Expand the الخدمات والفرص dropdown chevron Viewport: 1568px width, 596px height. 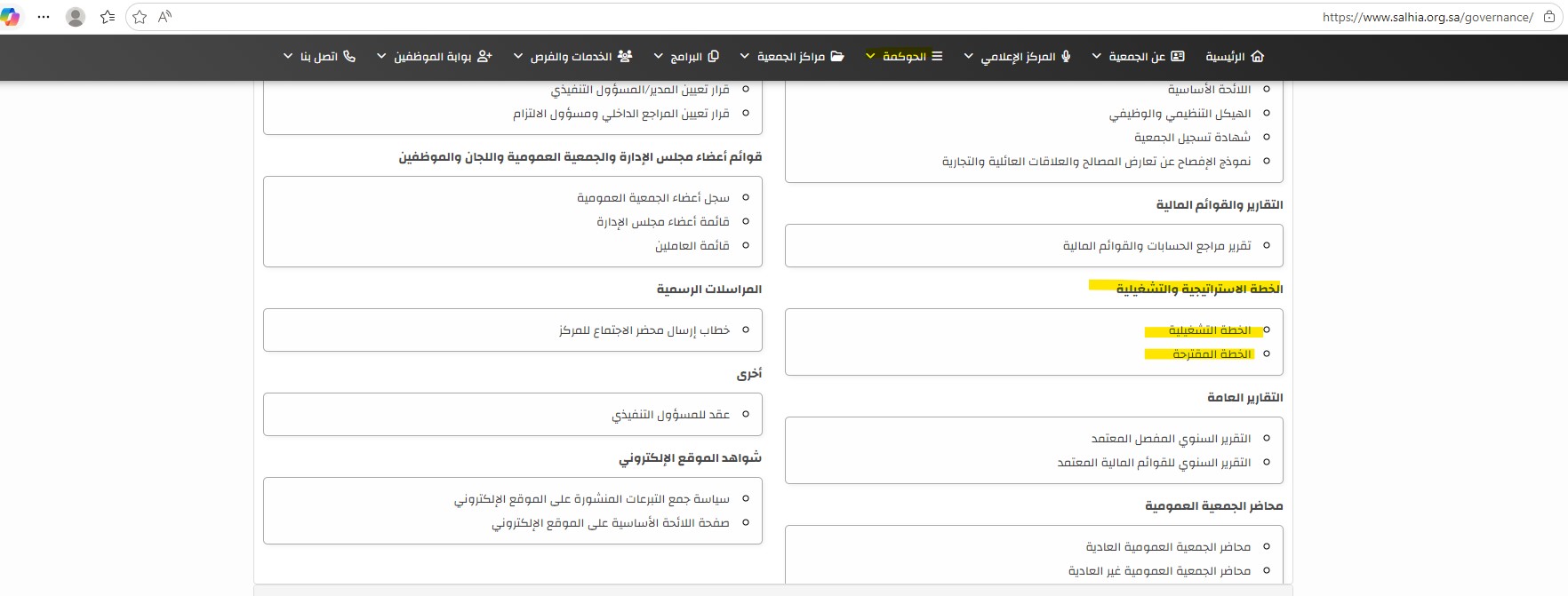click(x=518, y=56)
